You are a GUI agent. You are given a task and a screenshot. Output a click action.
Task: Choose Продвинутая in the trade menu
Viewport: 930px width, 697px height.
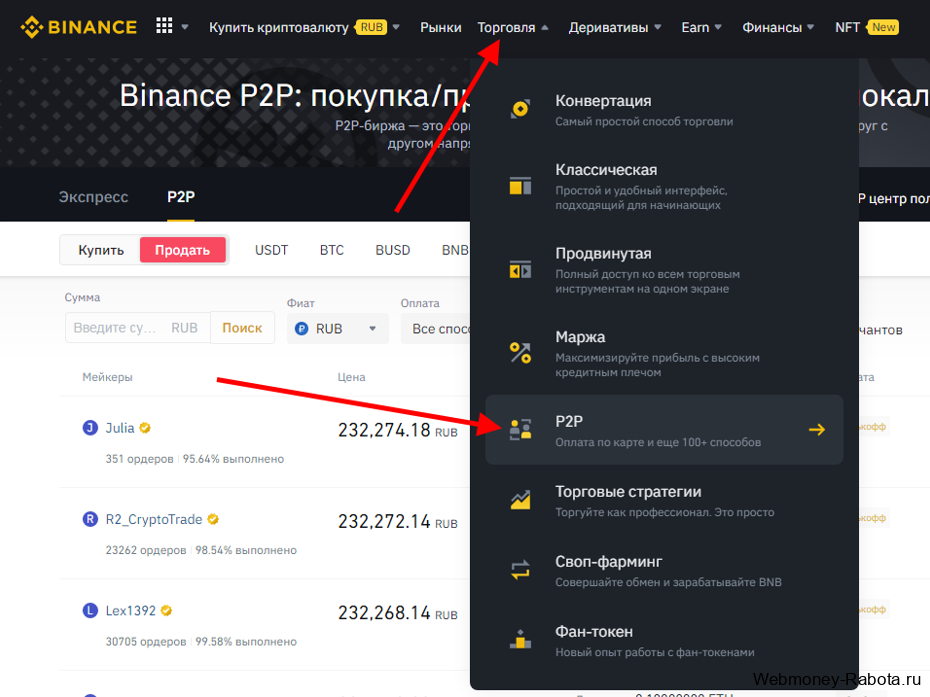tap(664, 270)
